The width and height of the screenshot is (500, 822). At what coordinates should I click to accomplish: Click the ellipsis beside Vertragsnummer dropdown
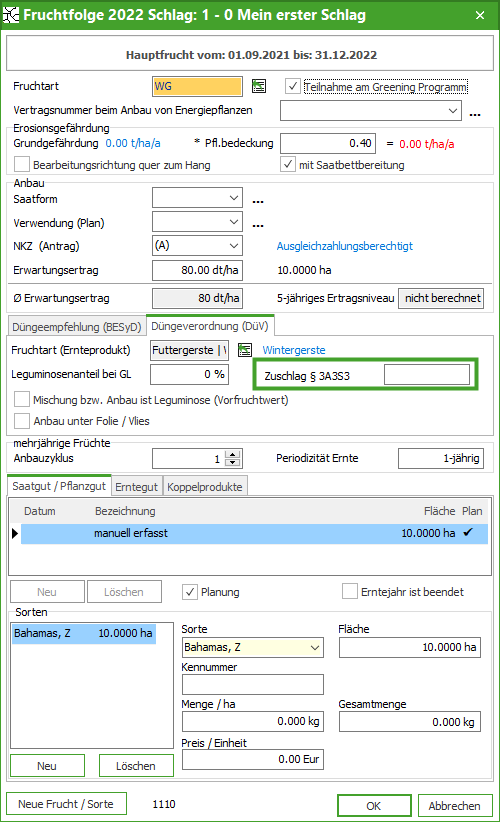click(475, 115)
